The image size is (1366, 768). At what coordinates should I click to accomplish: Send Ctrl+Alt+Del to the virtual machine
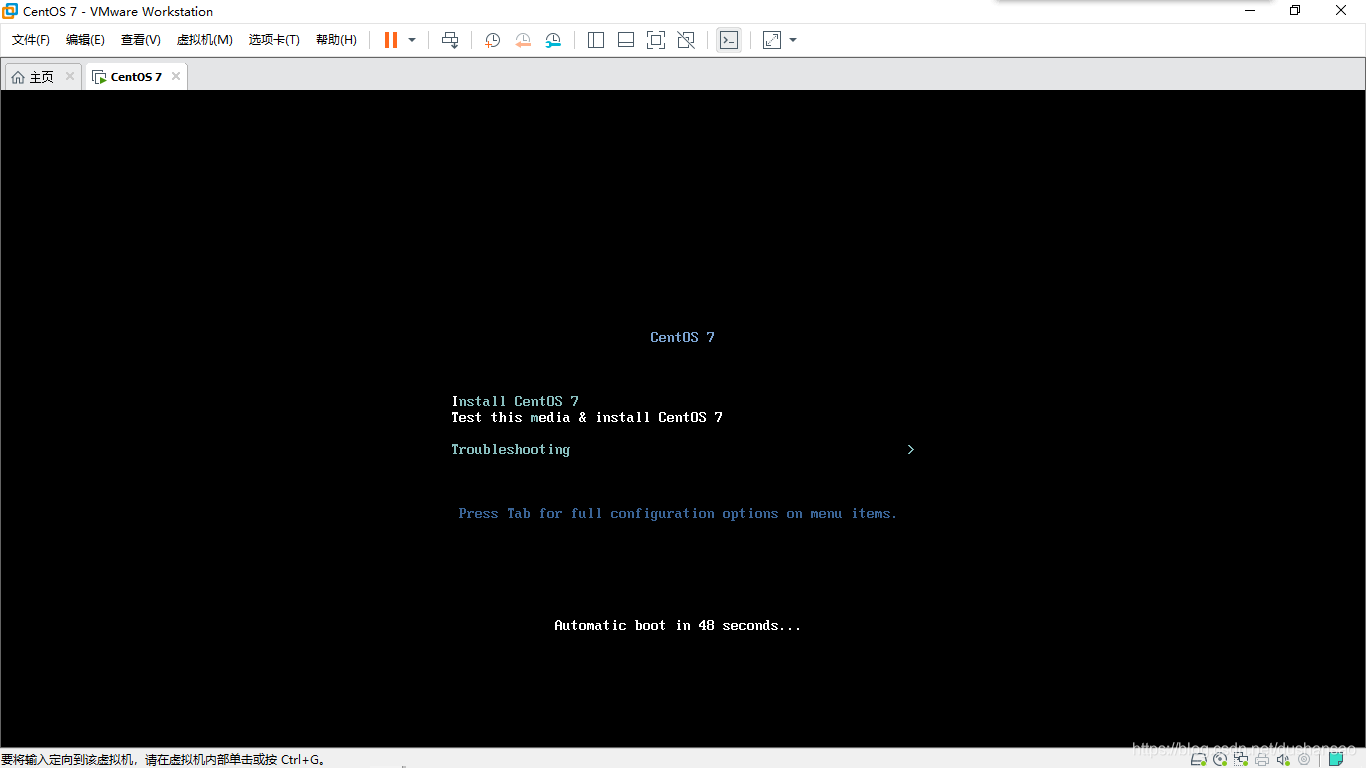pyautogui.click(x=450, y=40)
